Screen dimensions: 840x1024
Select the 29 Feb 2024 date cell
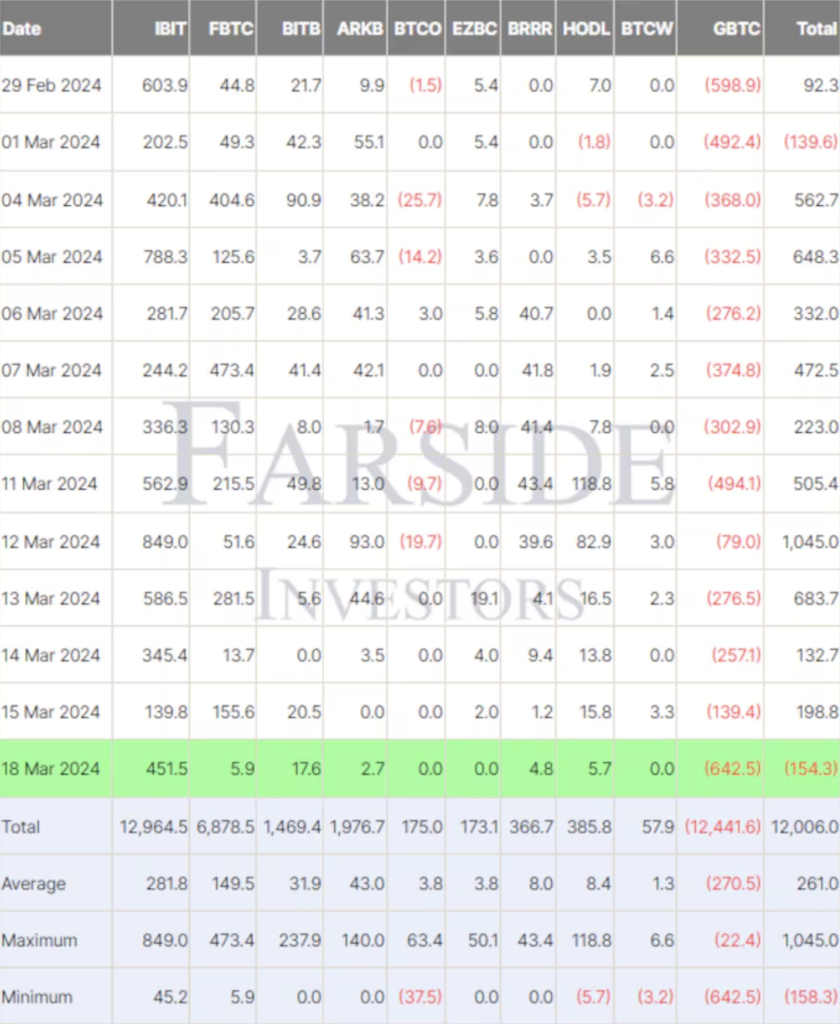[52, 86]
